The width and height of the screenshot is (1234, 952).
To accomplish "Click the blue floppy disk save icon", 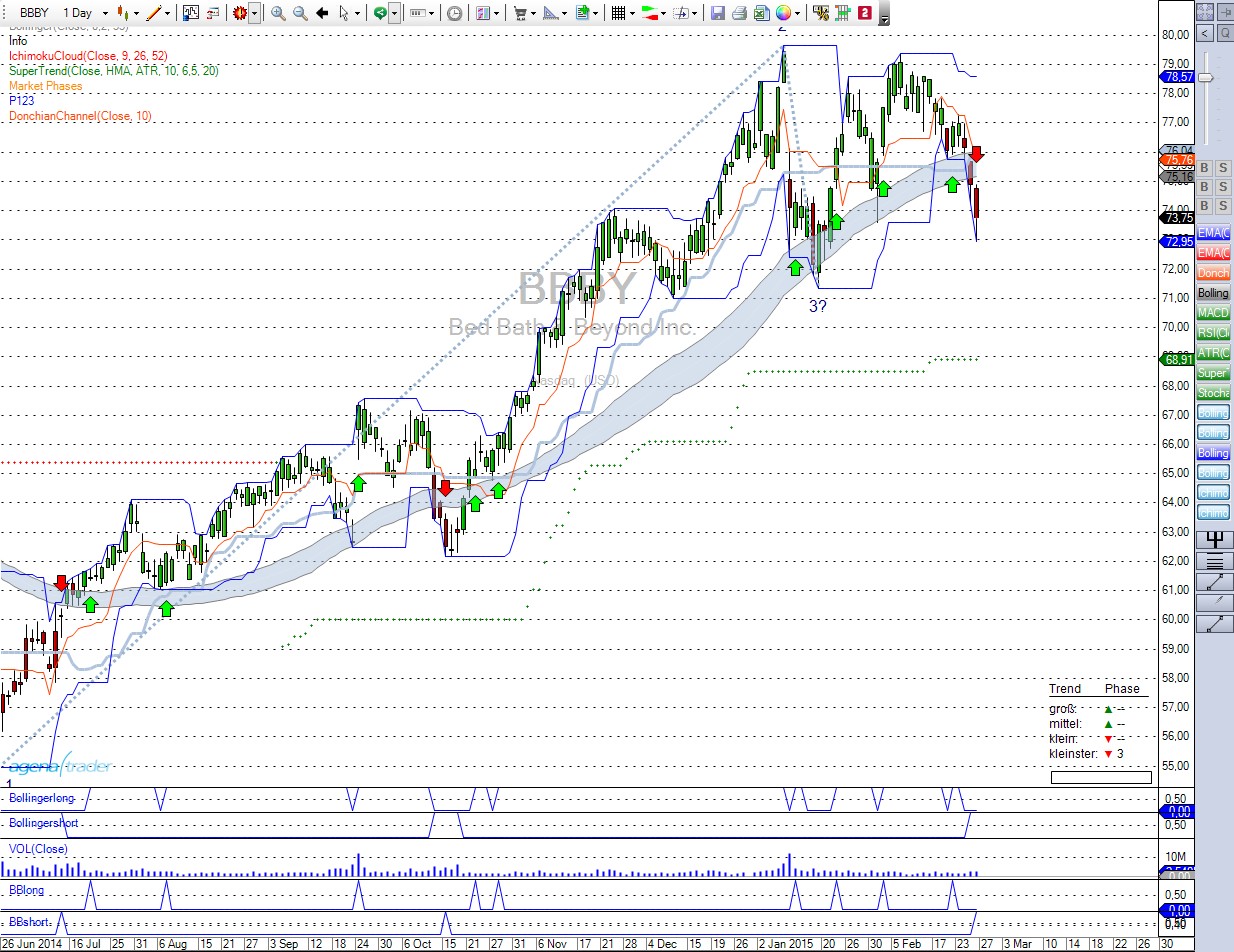I will pyautogui.click(x=717, y=13).
